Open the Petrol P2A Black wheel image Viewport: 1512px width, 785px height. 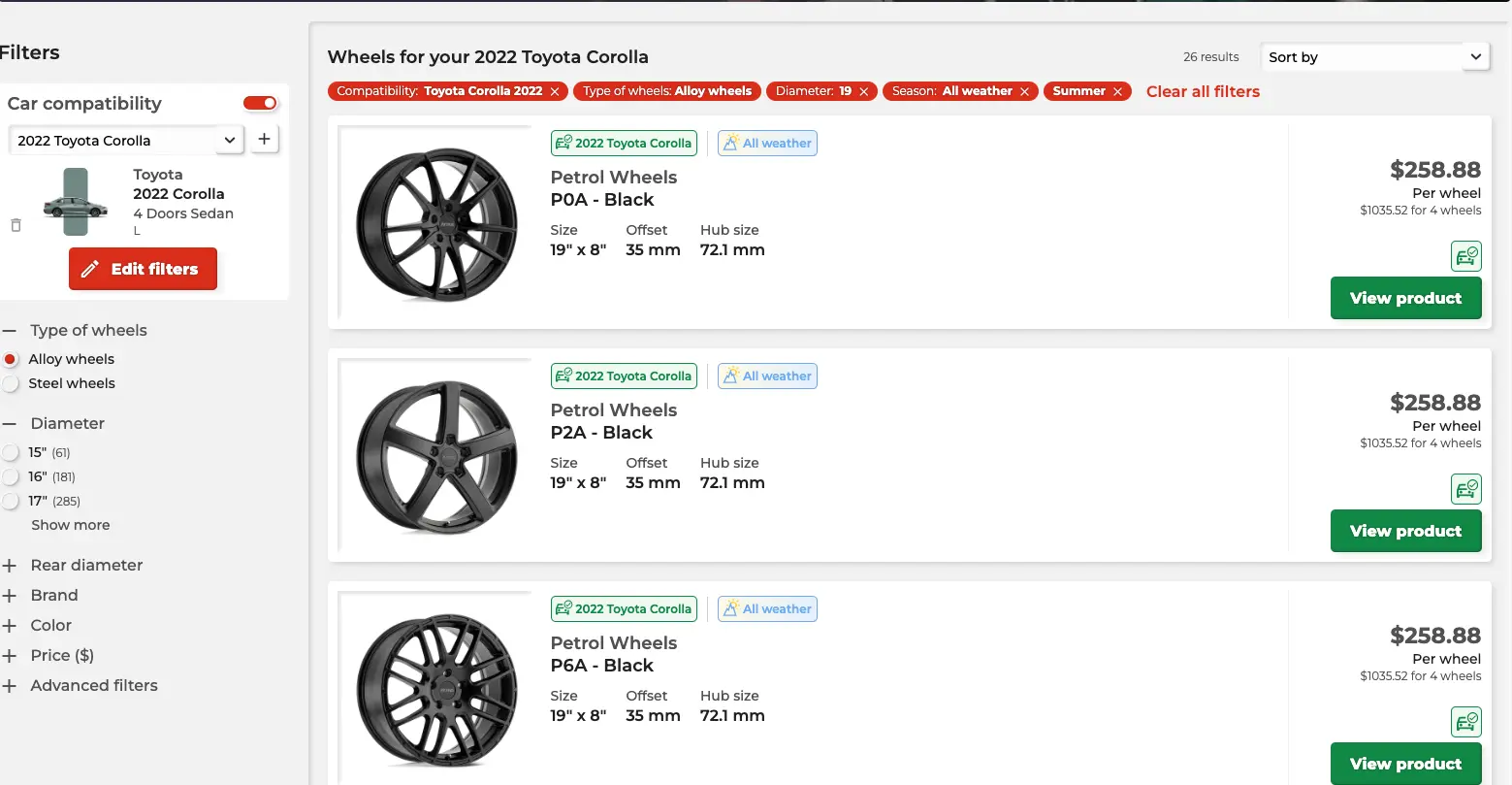click(436, 458)
